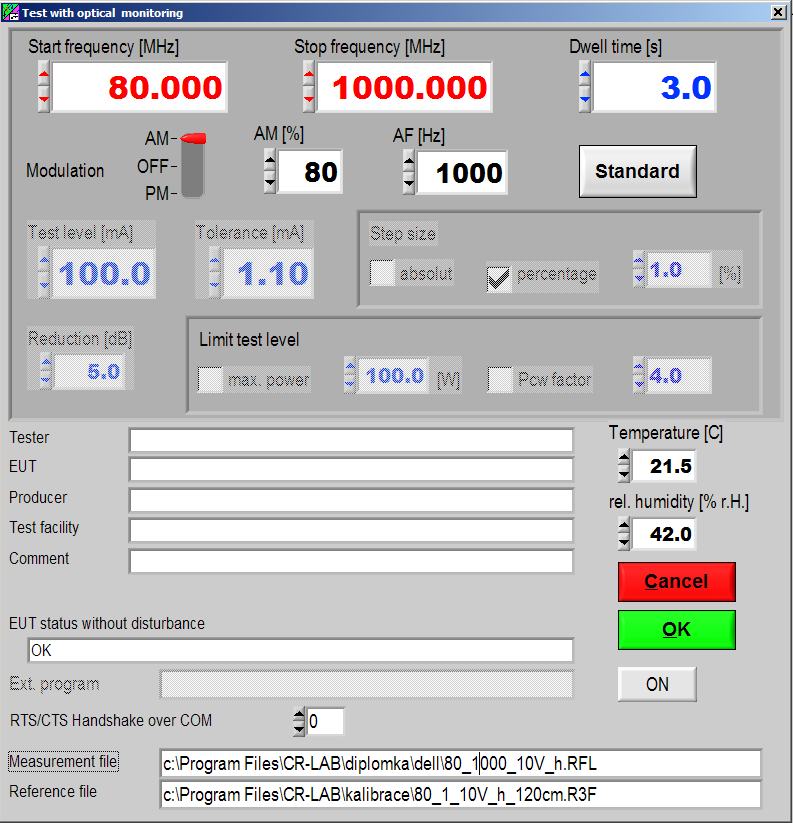Viewport: 793px width, 823px height.
Task: Lower Dwell time with down arrow
Action: tap(585, 99)
